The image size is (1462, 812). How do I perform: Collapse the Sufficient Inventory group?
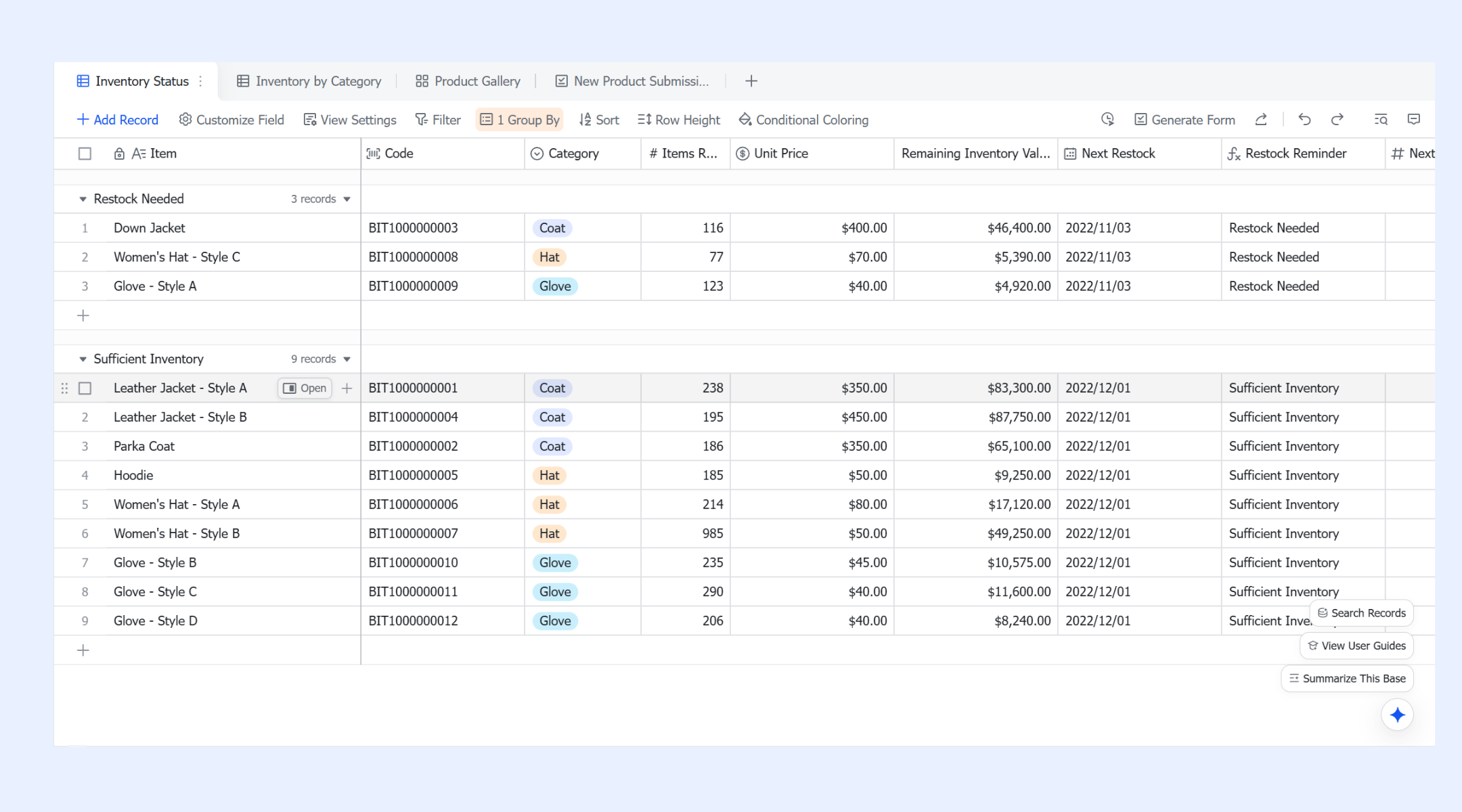[x=83, y=359]
